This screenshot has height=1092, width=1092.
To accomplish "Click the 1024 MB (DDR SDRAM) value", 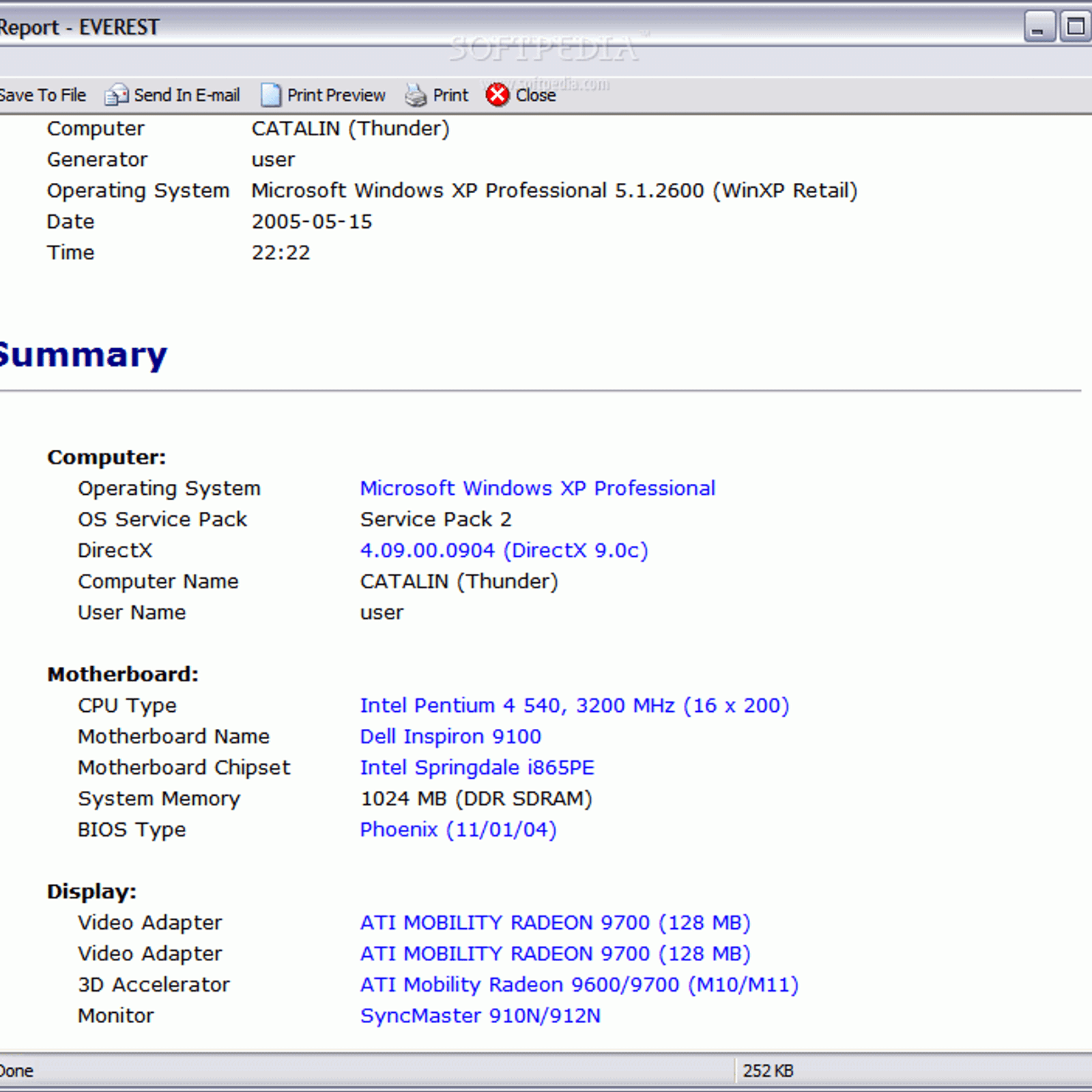I will [x=476, y=799].
